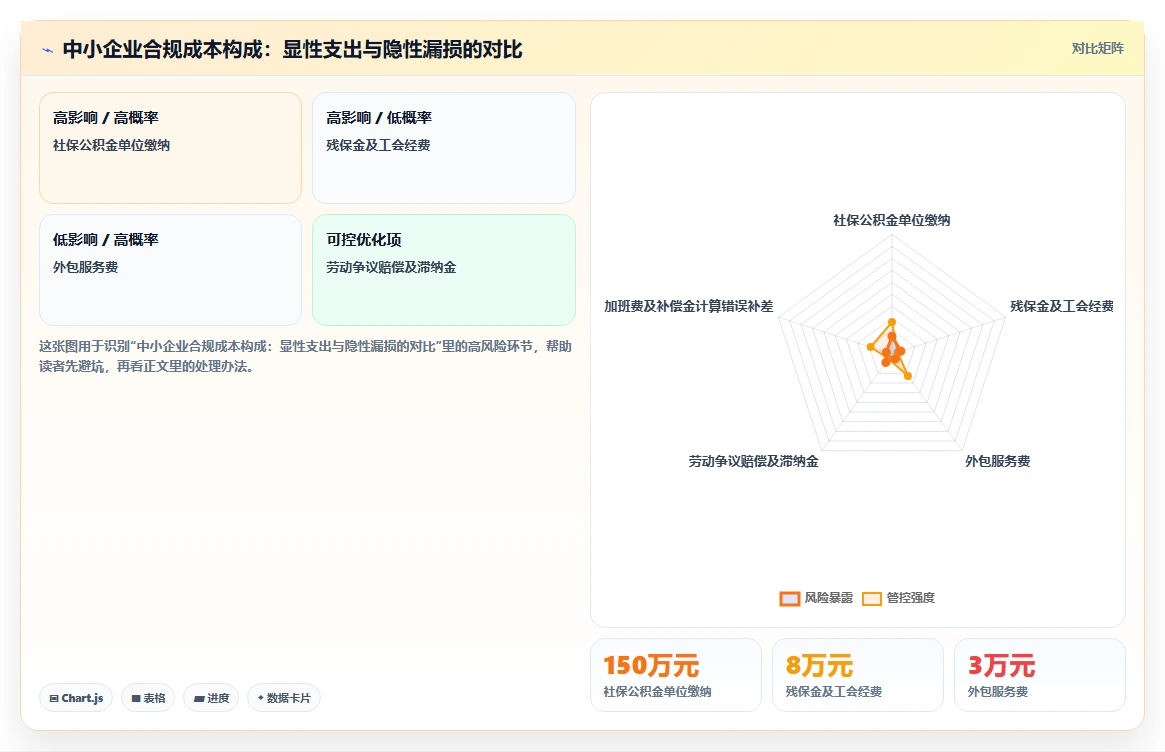The width and height of the screenshot is (1165, 752).
Task: Click the small icon before the header title
Action: point(48,50)
